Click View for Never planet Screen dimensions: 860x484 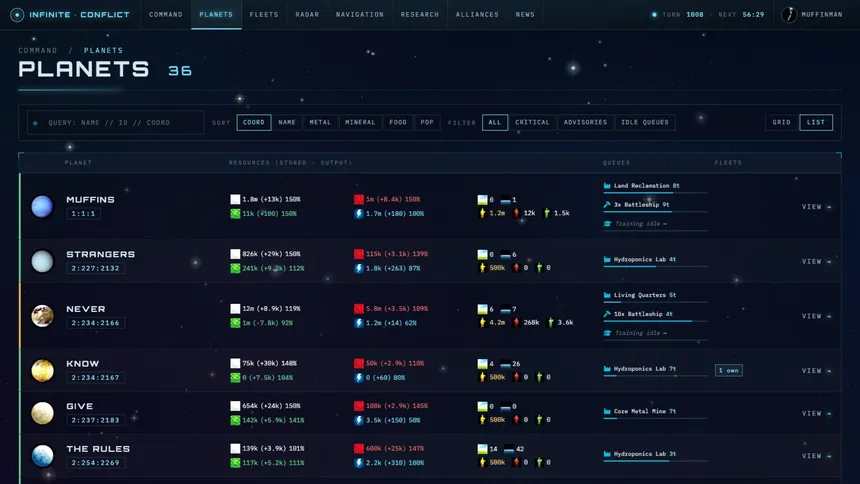(x=816, y=316)
